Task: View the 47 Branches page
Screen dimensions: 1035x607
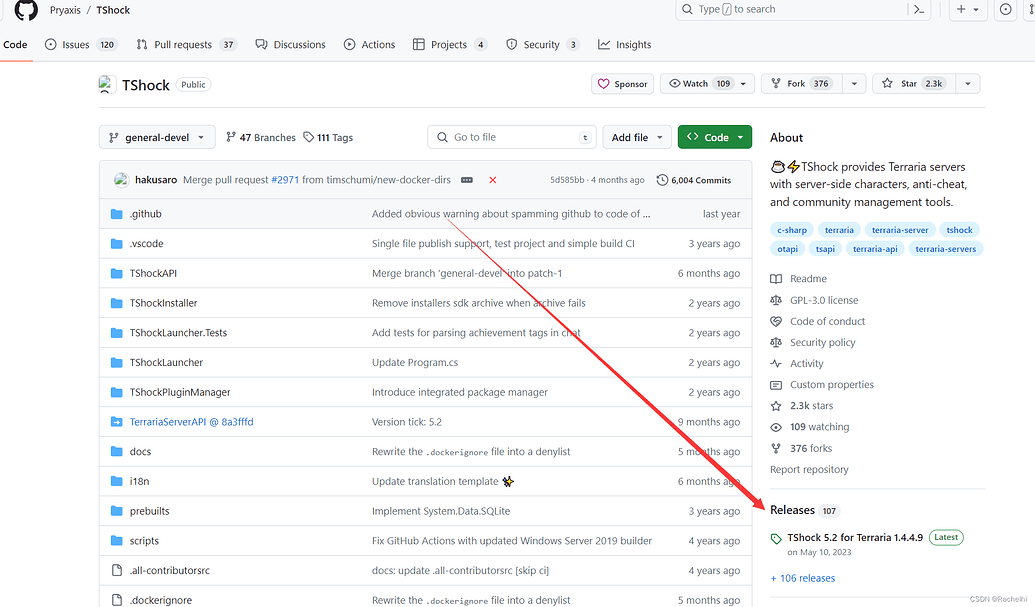Action: tap(261, 138)
